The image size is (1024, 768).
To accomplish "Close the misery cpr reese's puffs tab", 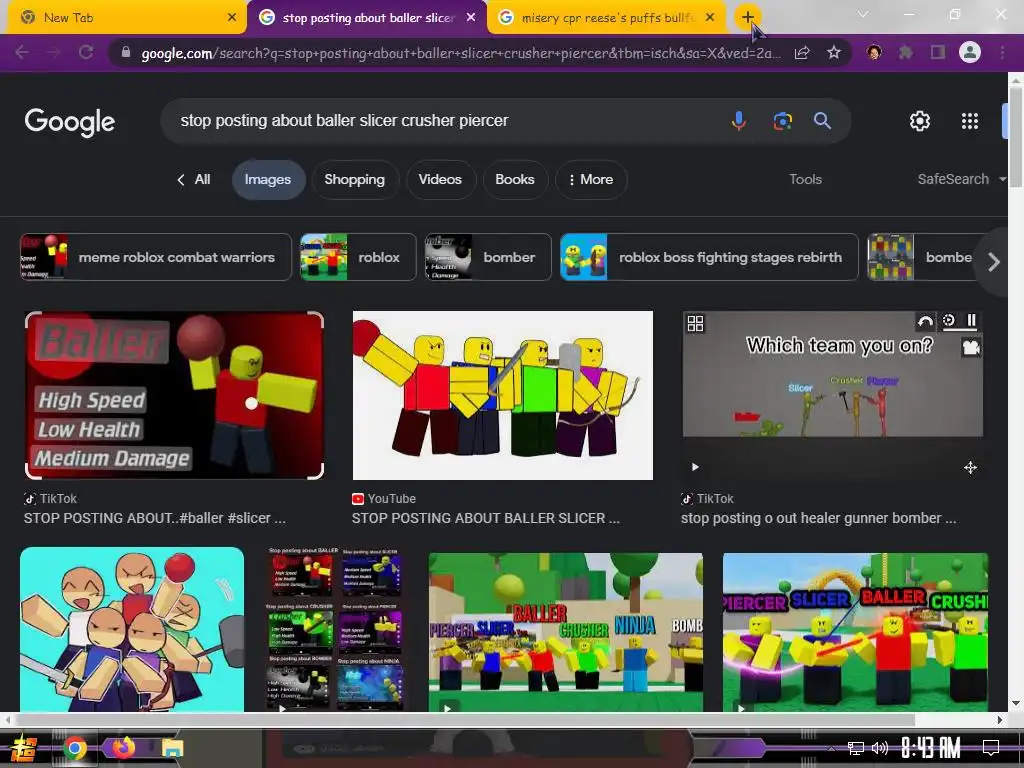I will [711, 18].
